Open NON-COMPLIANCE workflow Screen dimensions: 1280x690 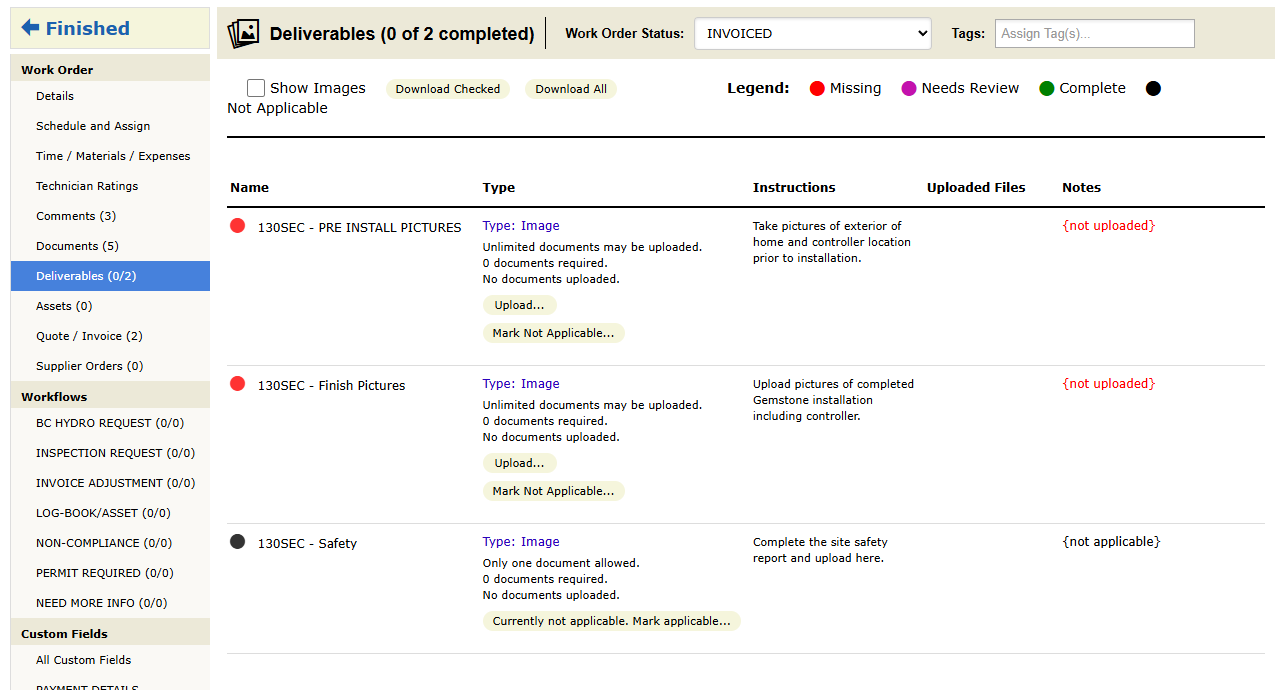tap(110, 543)
